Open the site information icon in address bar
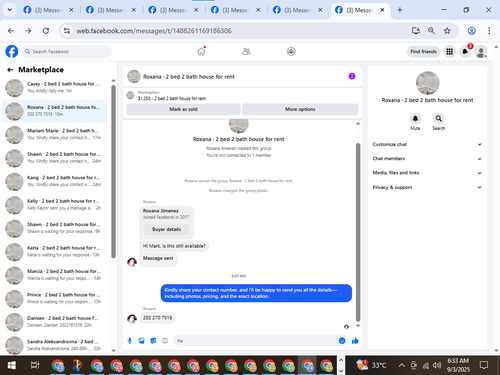Viewport: 500px width, 375px height. click(67, 31)
